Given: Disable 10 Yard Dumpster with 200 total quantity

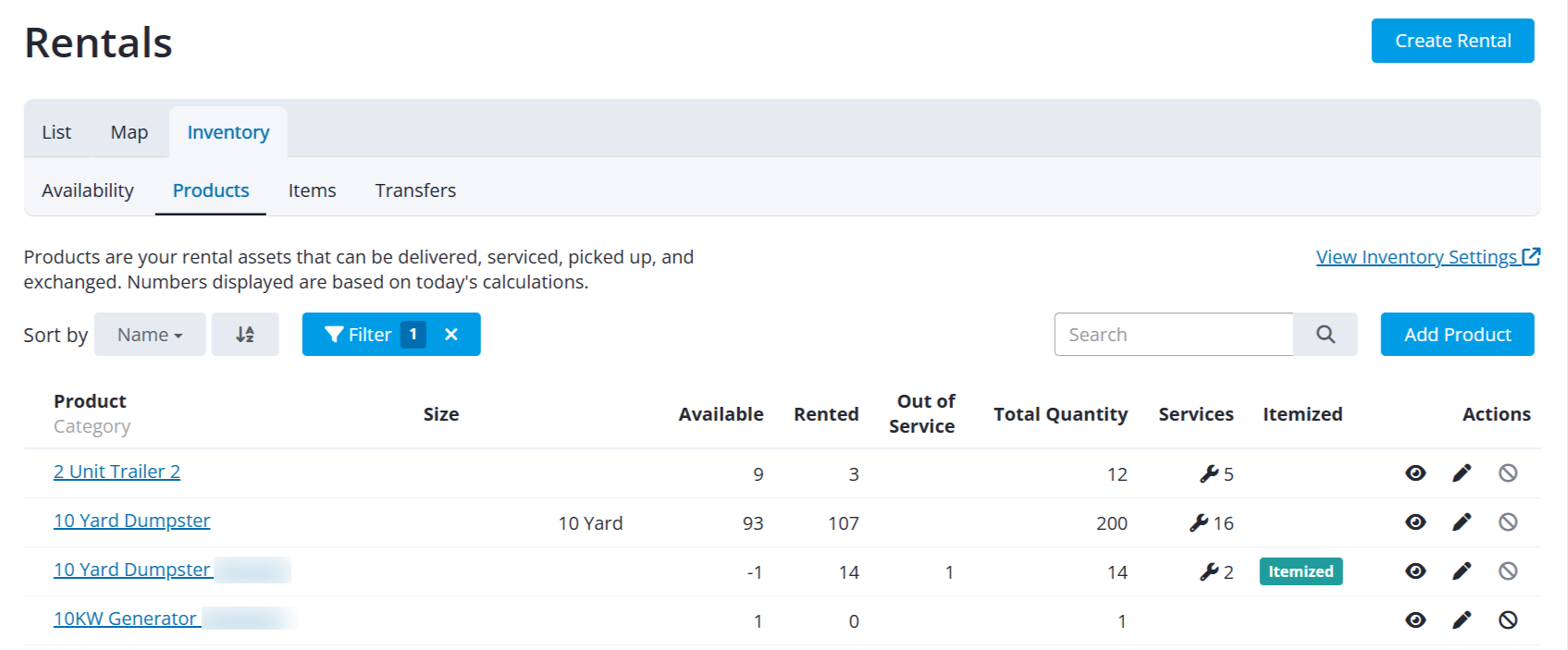Looking at the screenshot, I should tap(1508, 522).
